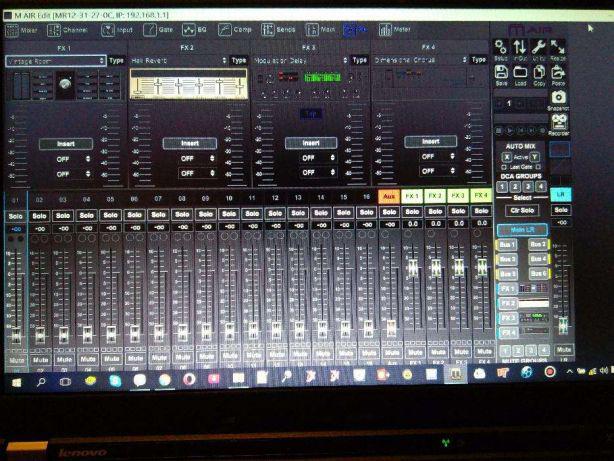Expand the first OFF dropdown under FX 3
Image resolution: width=614 pixels, height=461 pixels.
311,158
